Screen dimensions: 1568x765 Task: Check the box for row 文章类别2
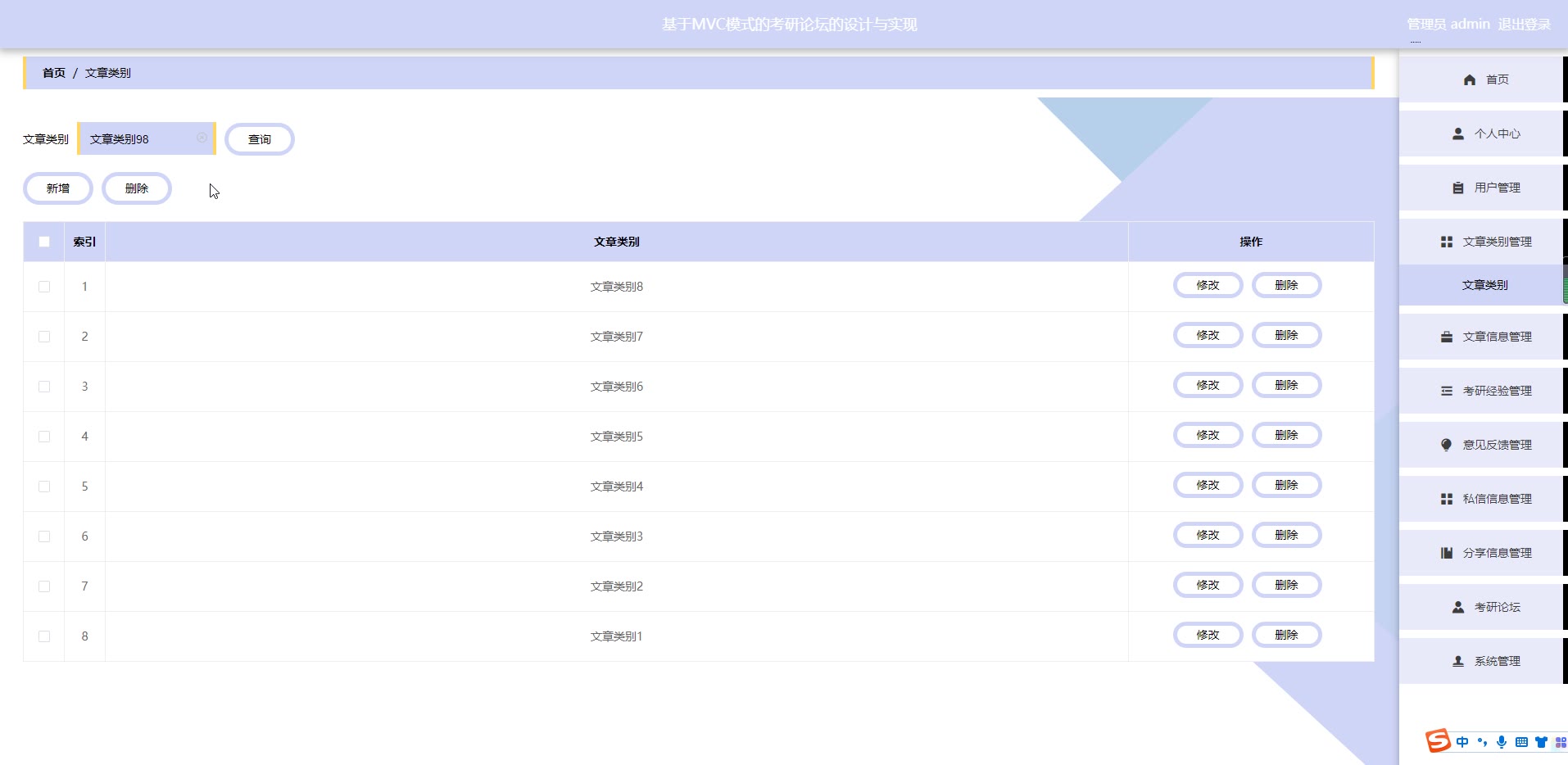[x=44, y=586]
